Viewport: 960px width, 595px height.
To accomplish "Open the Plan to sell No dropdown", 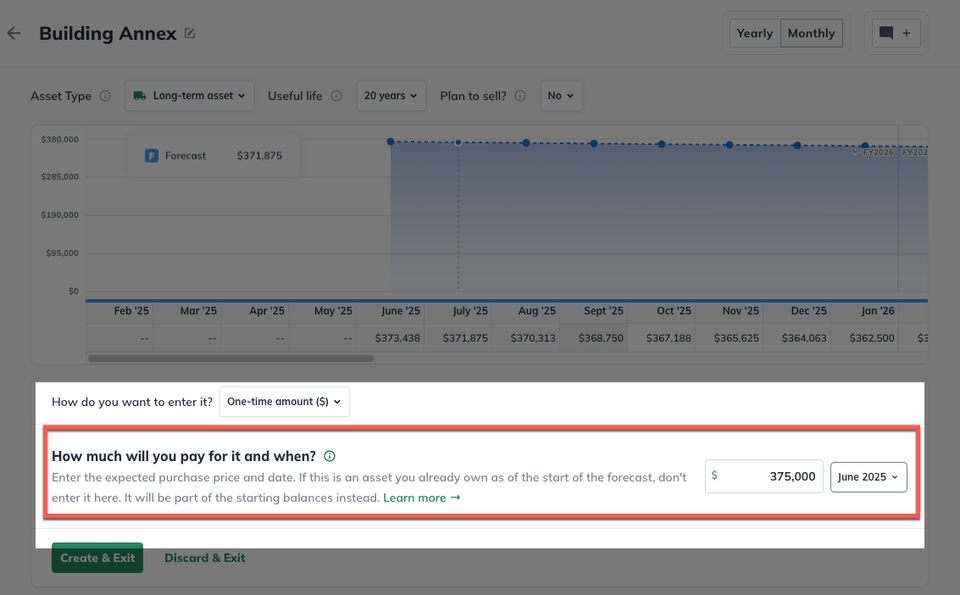I will 561,96.
